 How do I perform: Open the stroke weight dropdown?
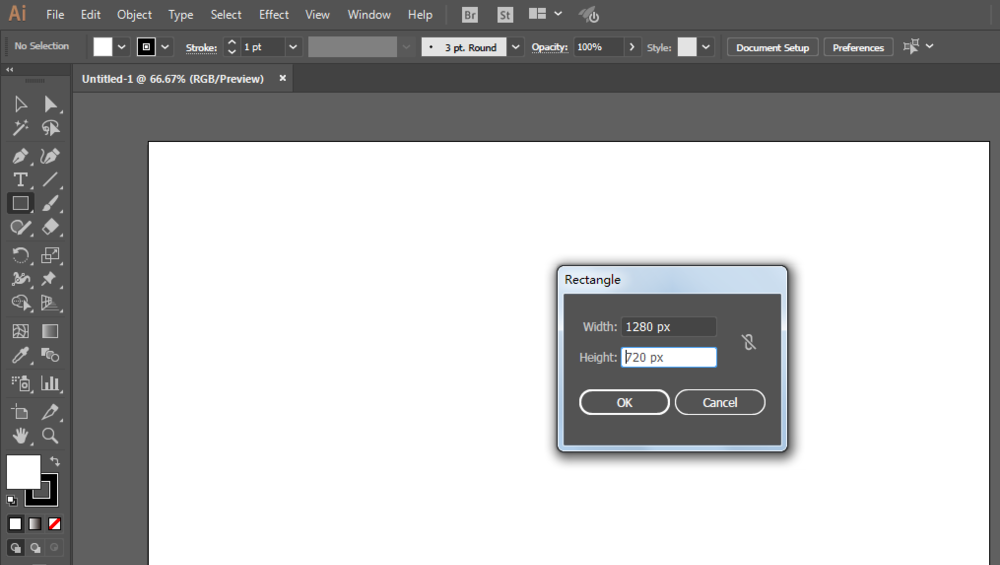click(x=293, y=47)
